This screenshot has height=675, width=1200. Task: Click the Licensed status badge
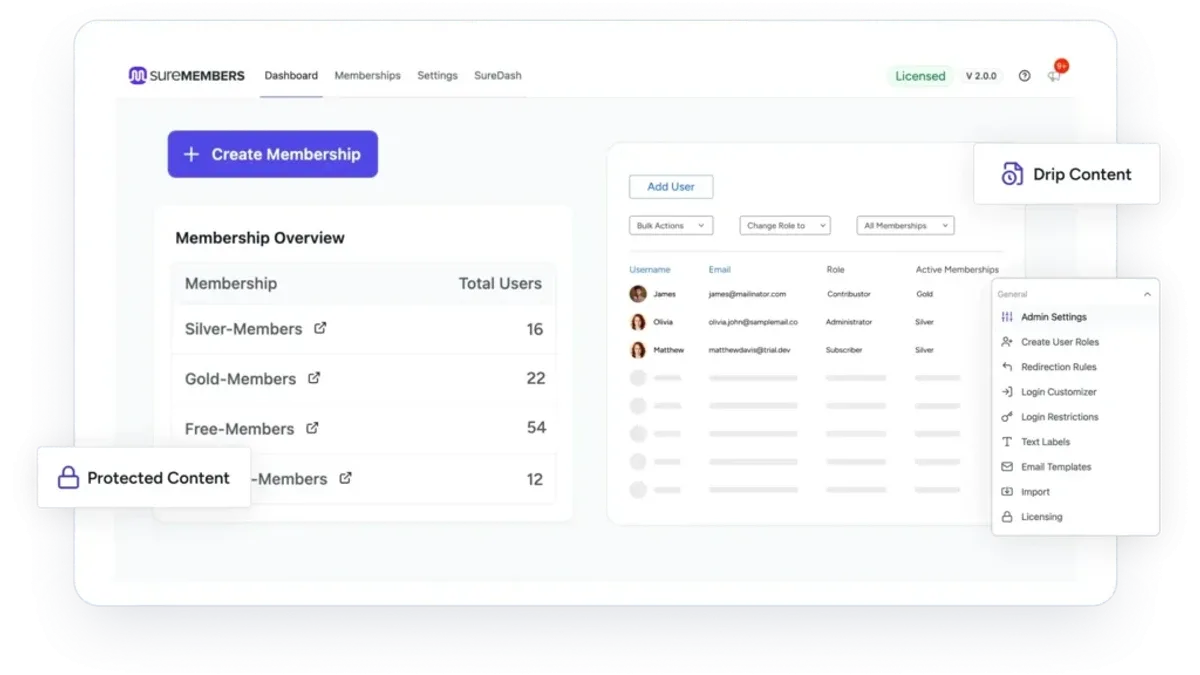coord(920,76)
